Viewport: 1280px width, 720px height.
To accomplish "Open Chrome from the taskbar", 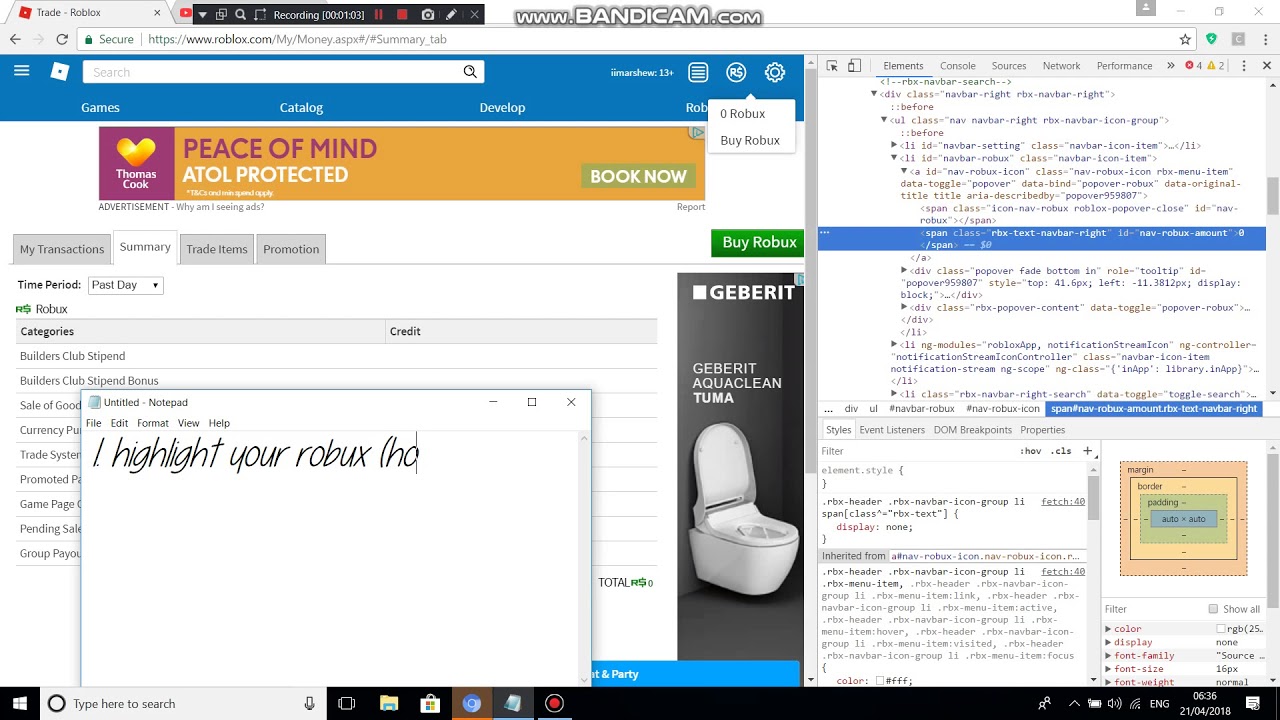I will click(471, 703).
